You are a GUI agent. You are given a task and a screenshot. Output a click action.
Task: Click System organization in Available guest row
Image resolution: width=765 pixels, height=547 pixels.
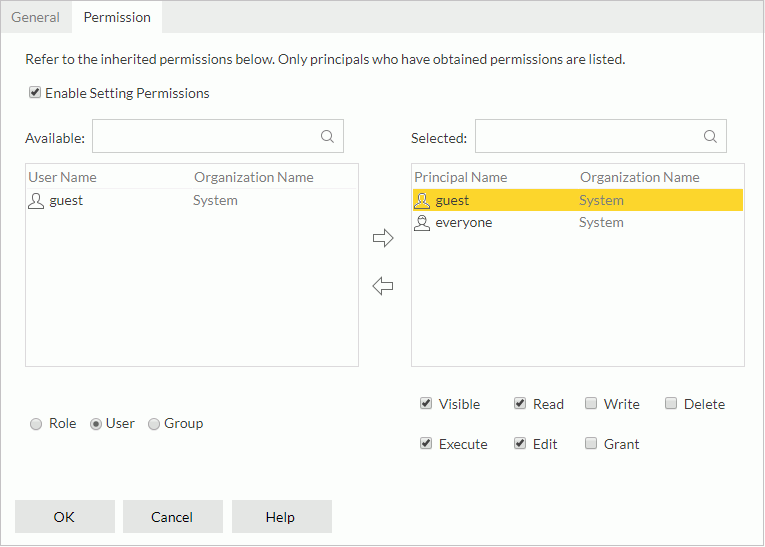(215, 201)
